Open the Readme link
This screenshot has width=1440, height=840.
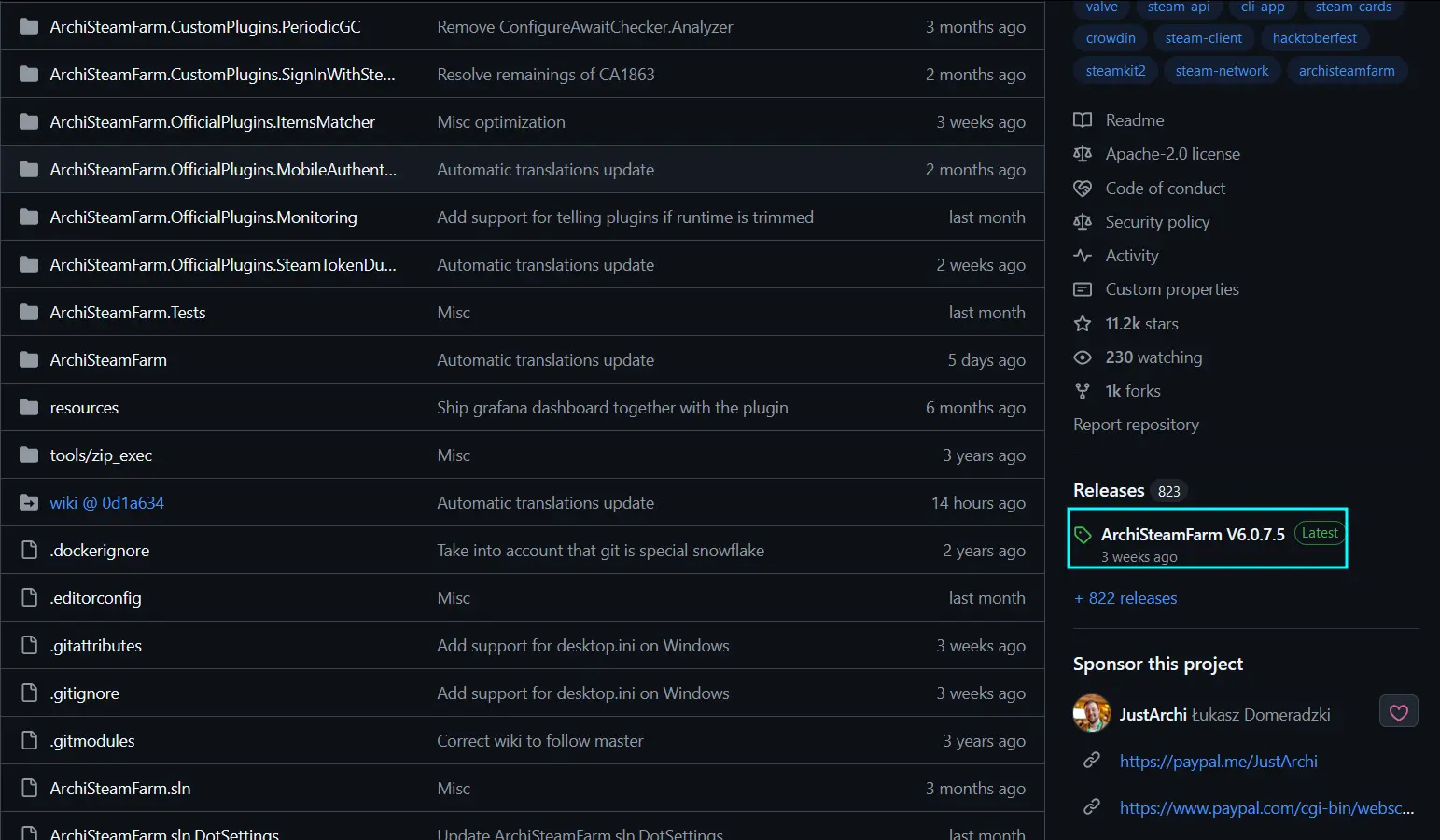coord(1135,120)
